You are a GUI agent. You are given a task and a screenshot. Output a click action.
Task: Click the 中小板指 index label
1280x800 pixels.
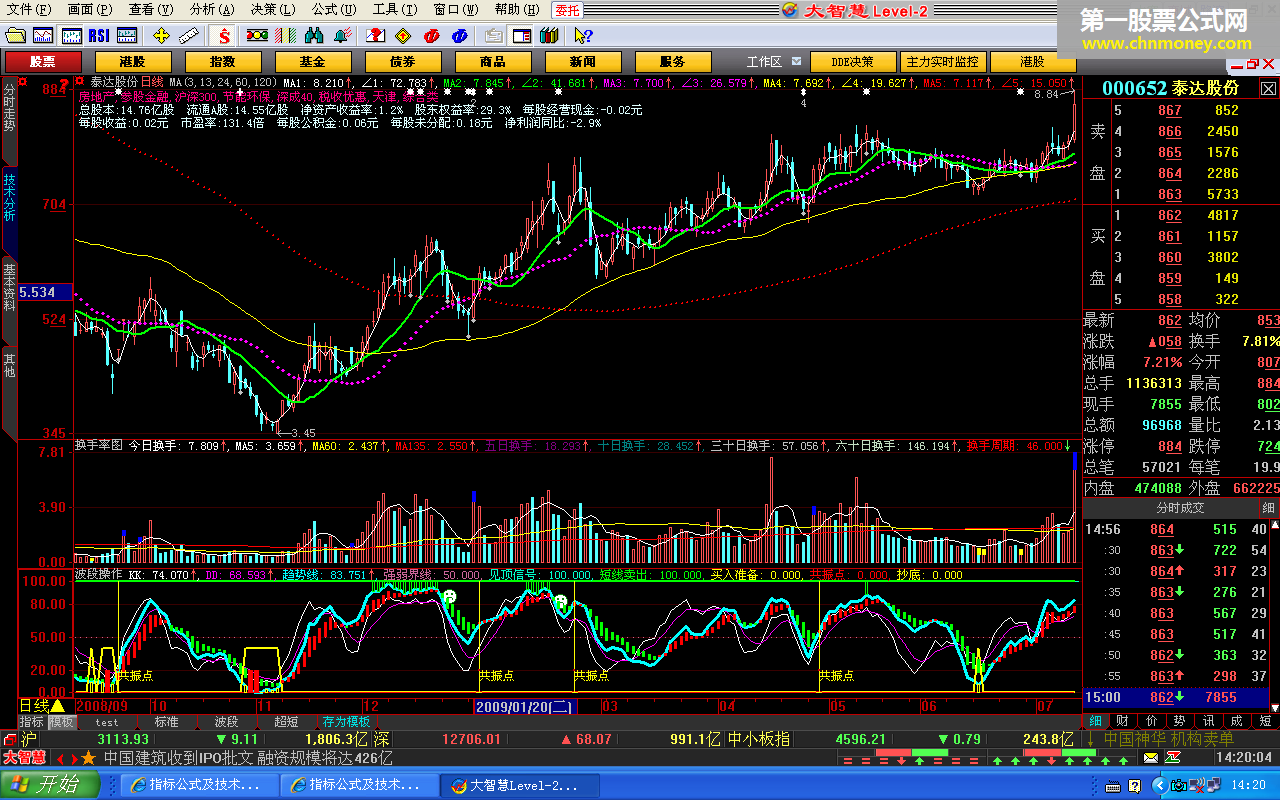click(x=759, y=739)
